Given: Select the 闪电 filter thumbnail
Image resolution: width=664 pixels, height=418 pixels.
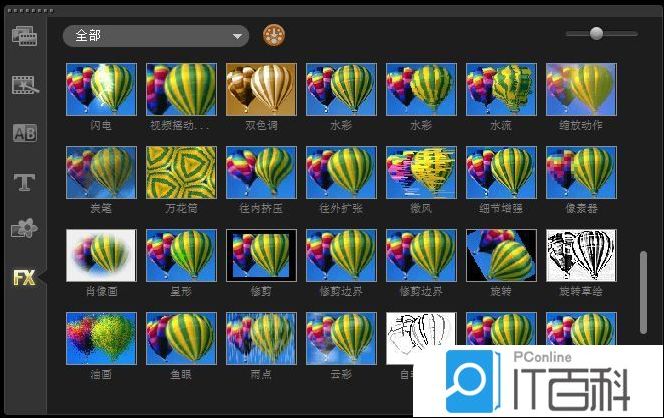Looking at the screenshot, I should (x=101, y=88).
